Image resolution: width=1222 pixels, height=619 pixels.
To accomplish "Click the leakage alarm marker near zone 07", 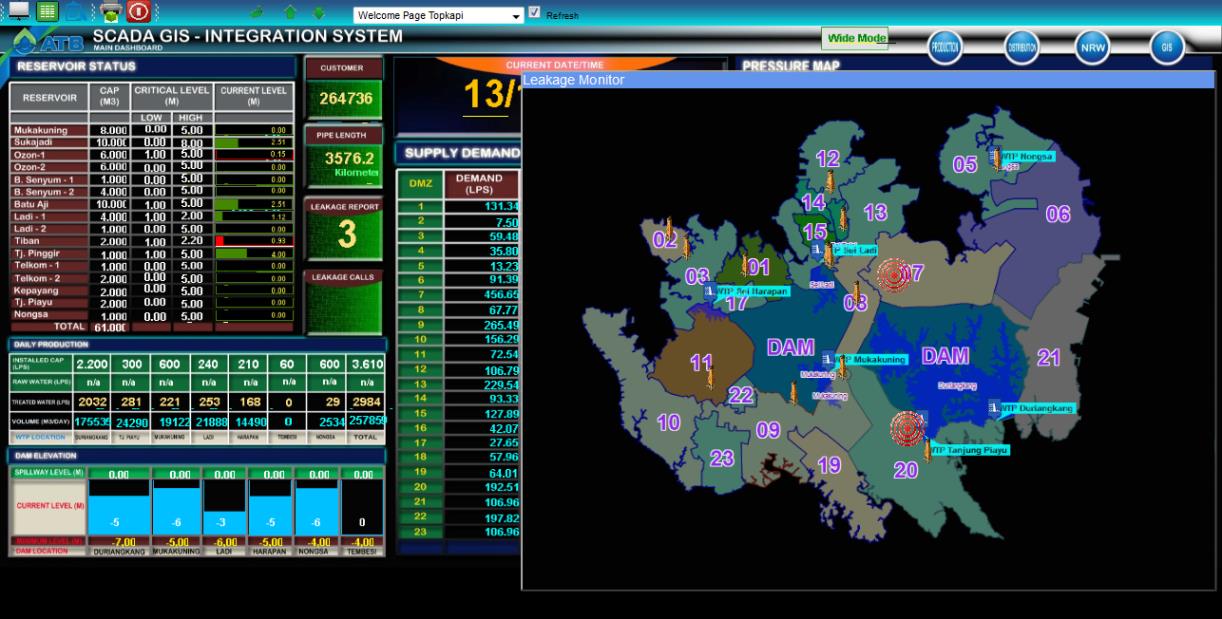I will click(x=892, y=273).
